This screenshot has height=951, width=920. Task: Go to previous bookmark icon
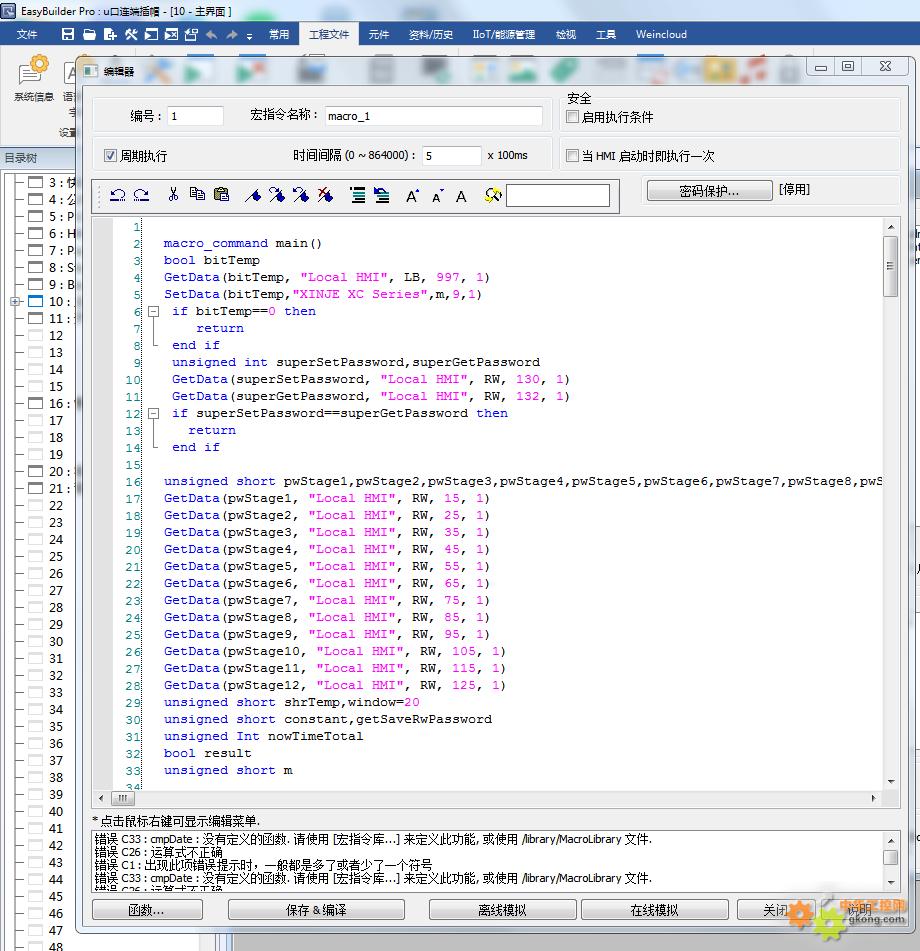(x=301, y=195)
